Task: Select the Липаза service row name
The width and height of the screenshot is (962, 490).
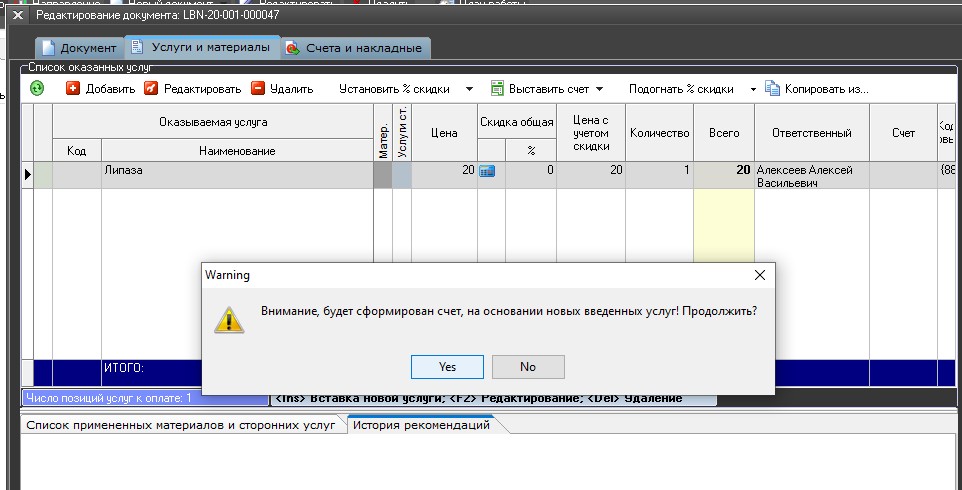Action: [236, 171]
